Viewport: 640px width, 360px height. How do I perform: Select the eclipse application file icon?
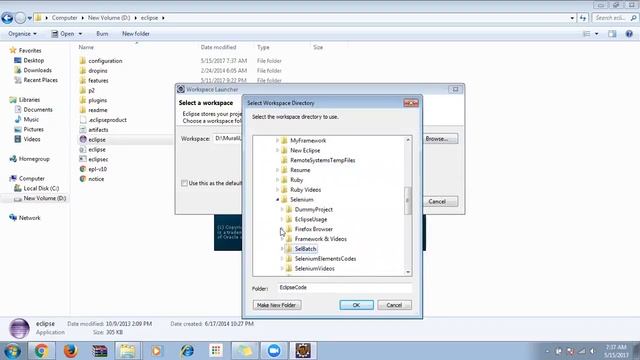[x=83, y=140]
